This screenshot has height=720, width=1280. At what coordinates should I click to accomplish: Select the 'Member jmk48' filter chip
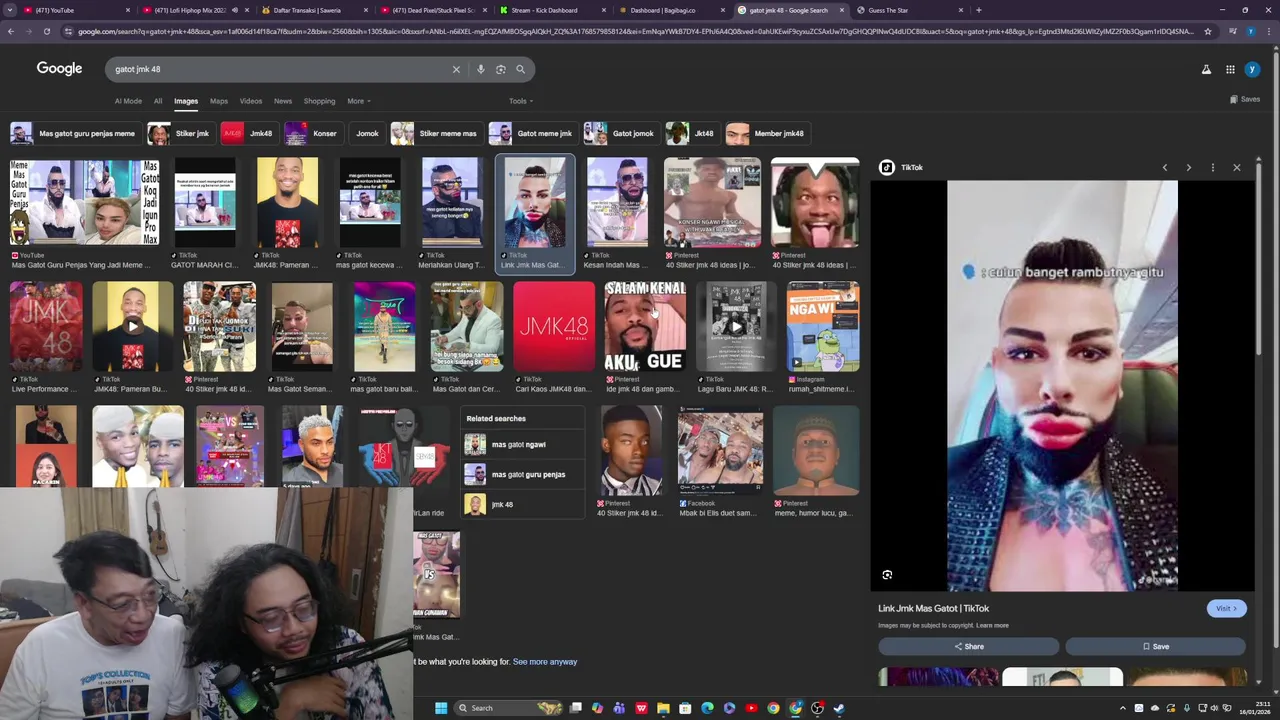[766, 133]
